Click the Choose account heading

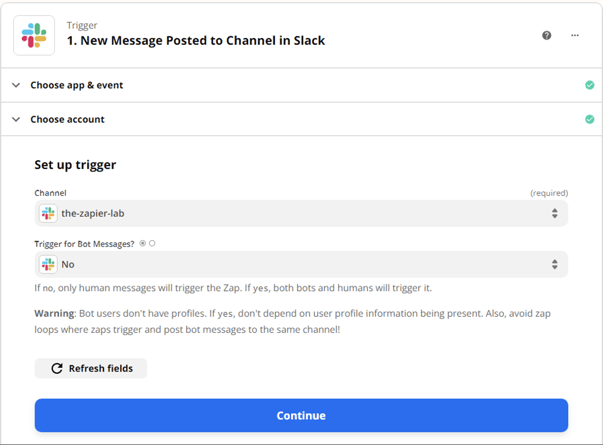[x=67, y=119]
